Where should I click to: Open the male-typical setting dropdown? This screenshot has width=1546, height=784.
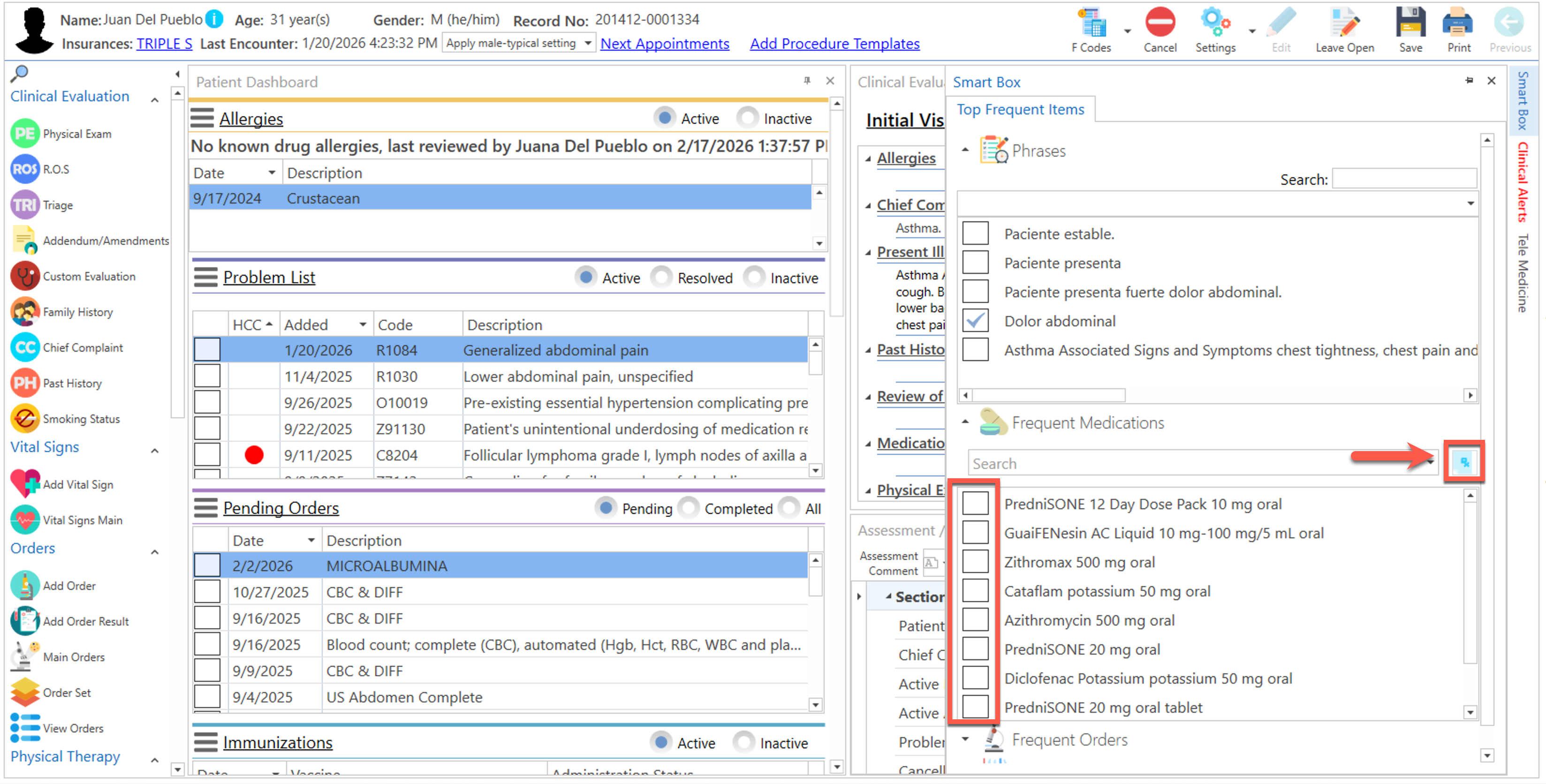pyautogui.click(x=588, y=43)
